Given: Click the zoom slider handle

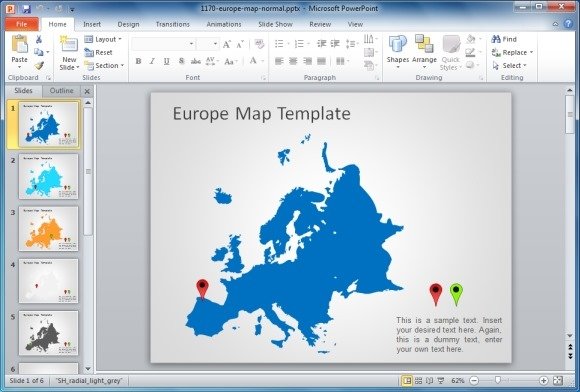Looking at the screenshot, I should point(498,380).
